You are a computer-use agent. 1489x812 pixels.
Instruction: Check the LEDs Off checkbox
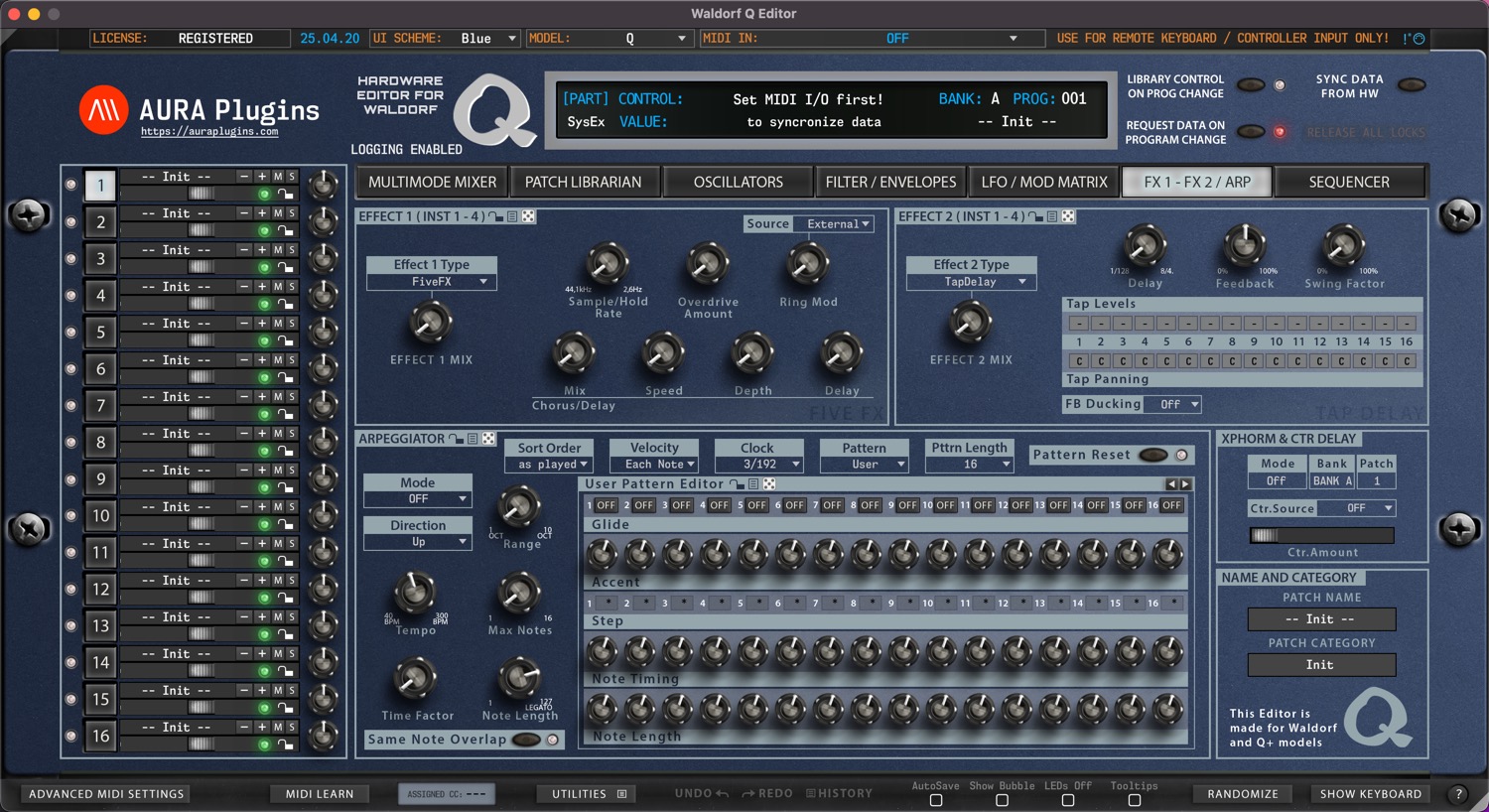point(1068,800)
